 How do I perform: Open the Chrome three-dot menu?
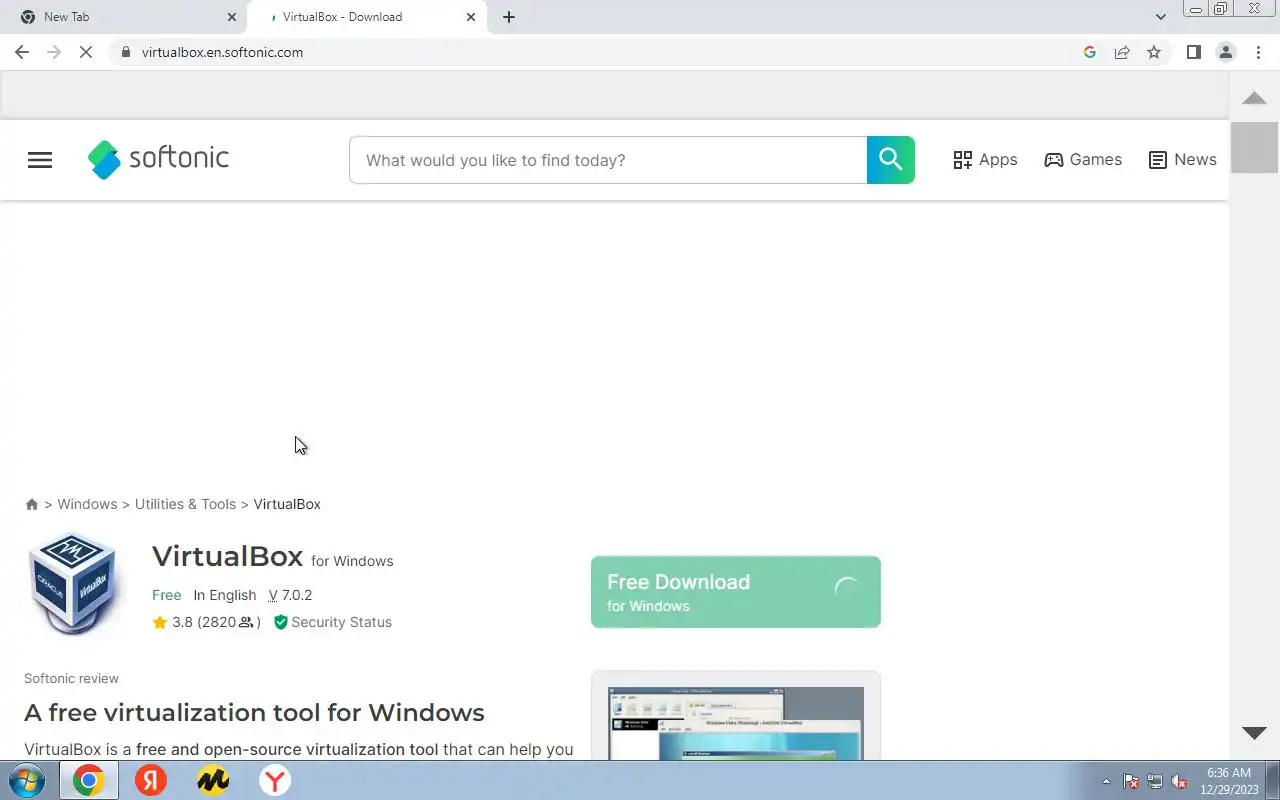pyautogui.click(x=1258, y=52)
